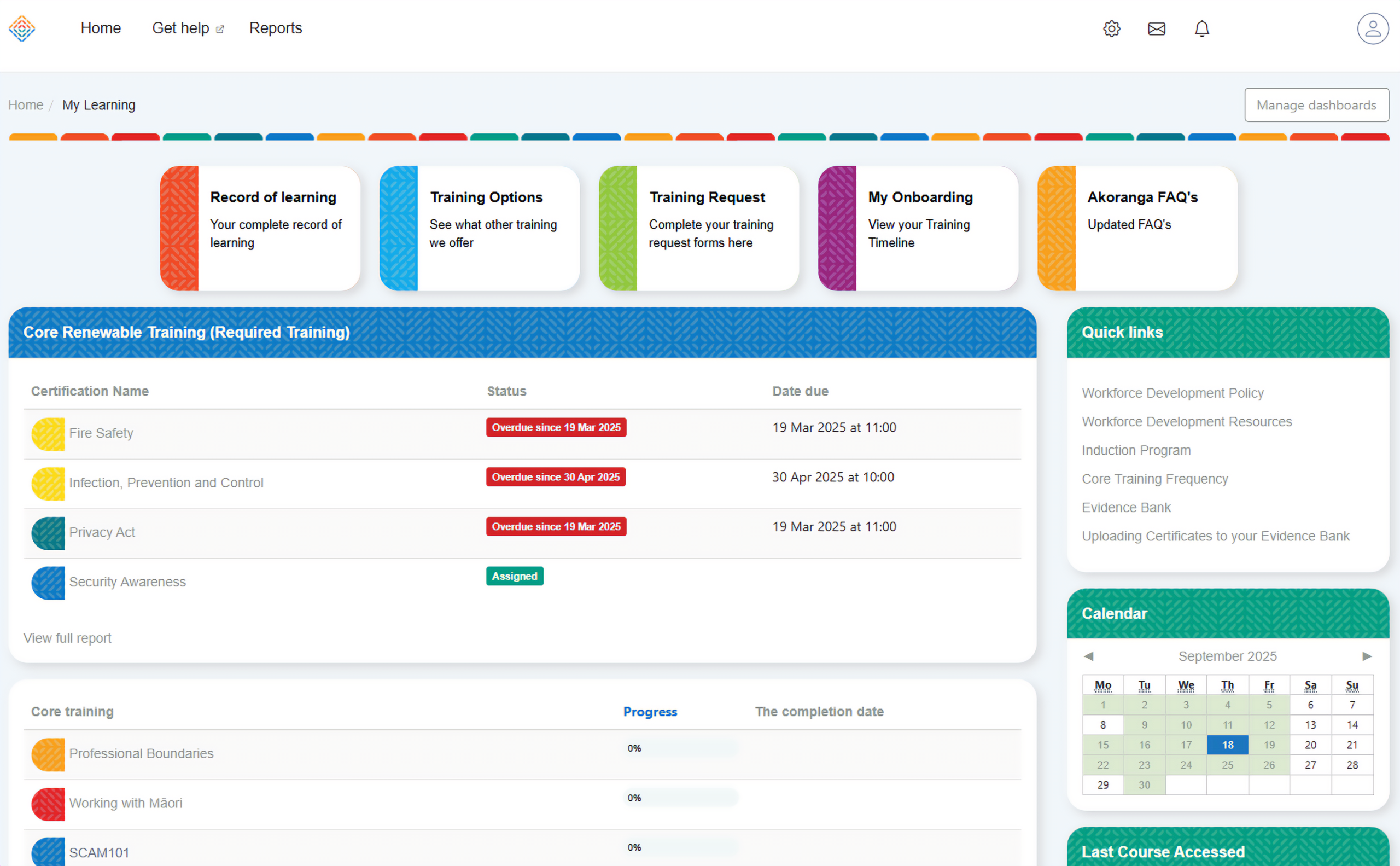
Task: Open Evidence Bank quick link
Action: (x=1125, y=508)
